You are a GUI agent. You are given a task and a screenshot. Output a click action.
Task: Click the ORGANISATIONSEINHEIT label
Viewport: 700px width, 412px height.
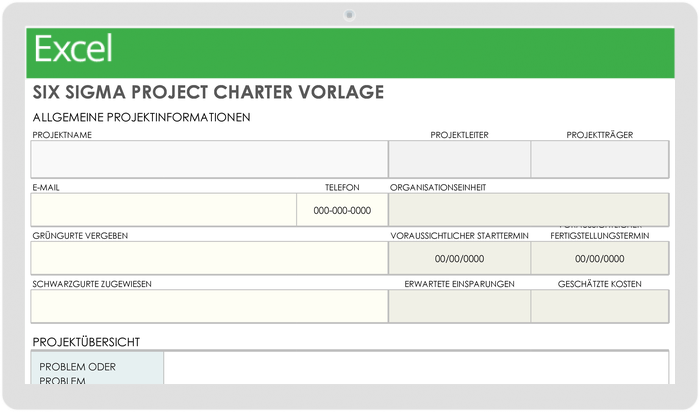tap(438, 187)
